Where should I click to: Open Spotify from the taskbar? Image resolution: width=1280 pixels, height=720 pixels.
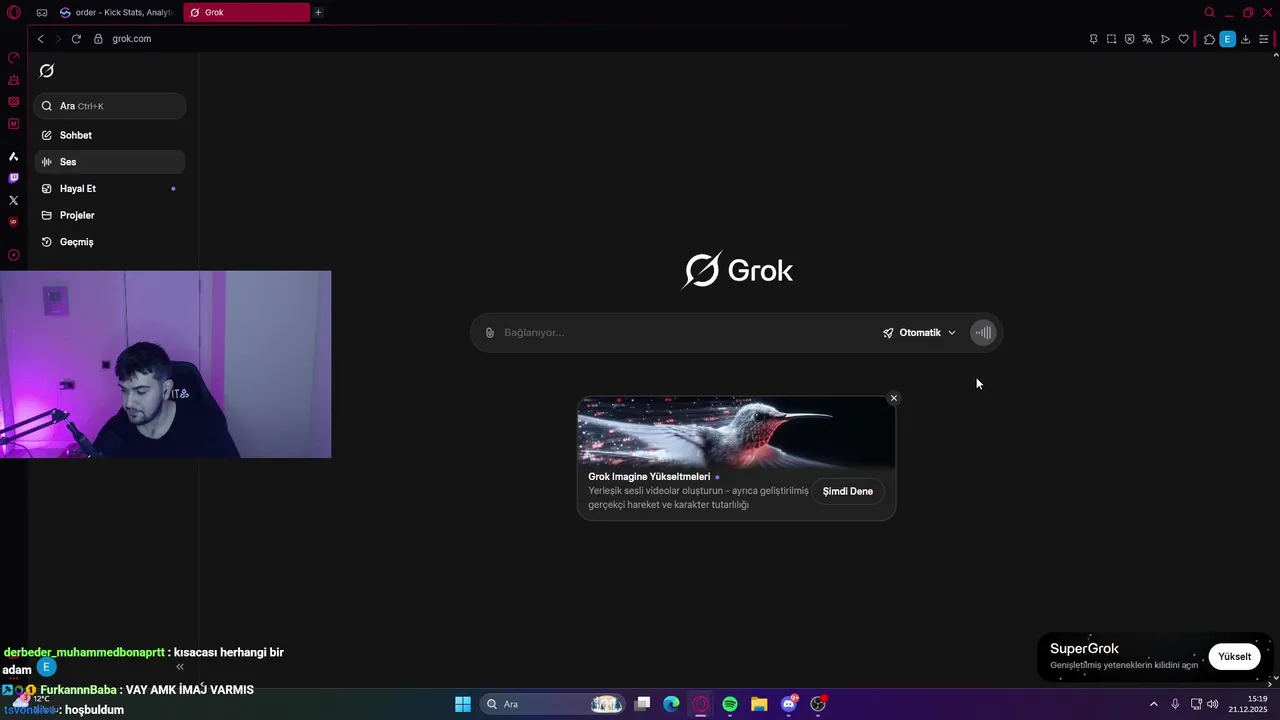point(730,704)
